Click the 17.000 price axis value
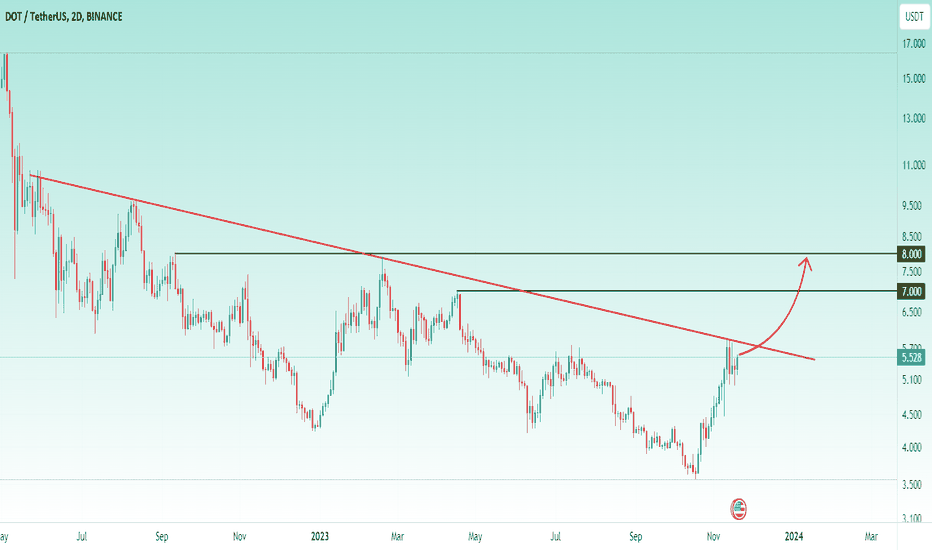The width and height of the screenshot is (932, 550). (914, 43)
